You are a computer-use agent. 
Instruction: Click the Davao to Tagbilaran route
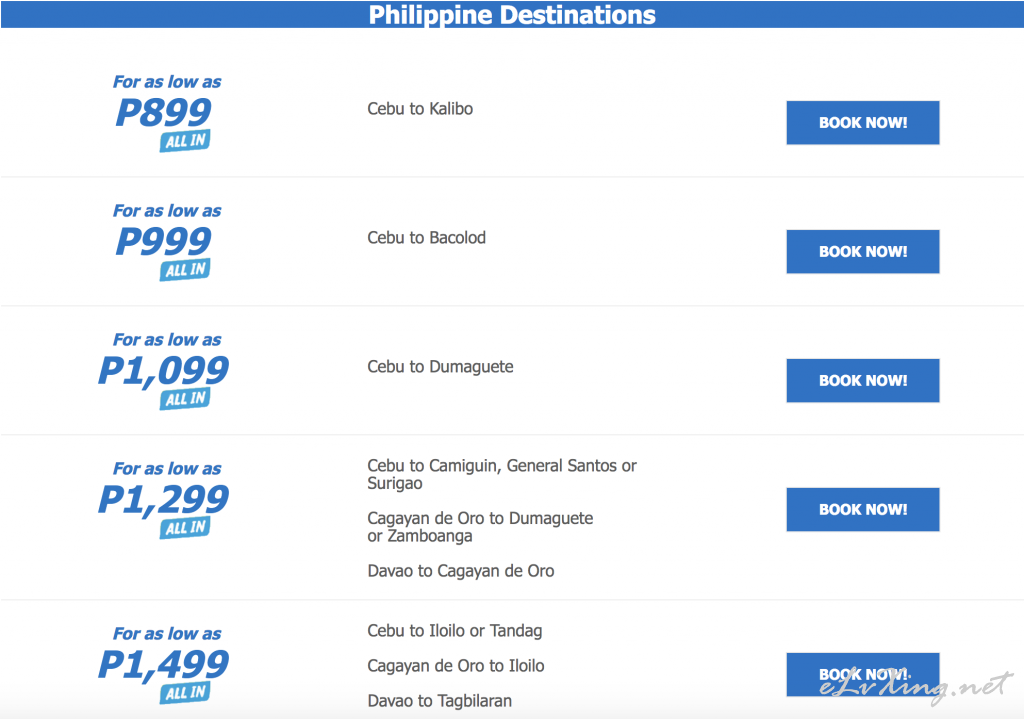[440, 701]
